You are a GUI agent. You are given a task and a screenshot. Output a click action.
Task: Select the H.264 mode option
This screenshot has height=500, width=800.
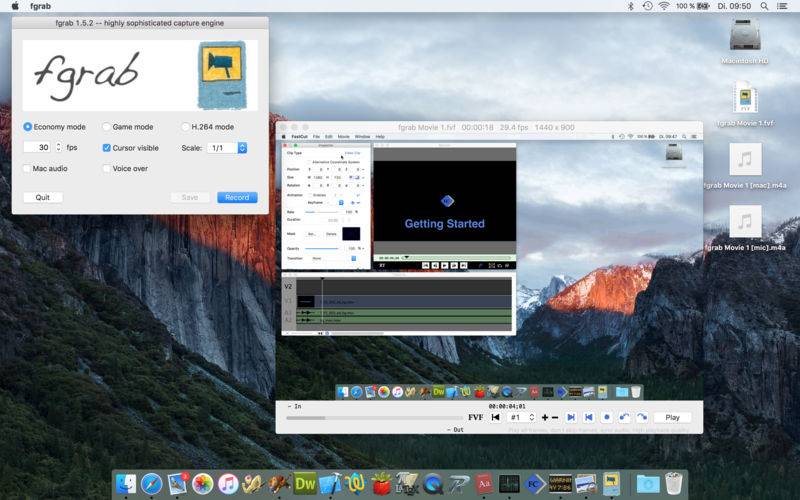[x=186, y=127]
